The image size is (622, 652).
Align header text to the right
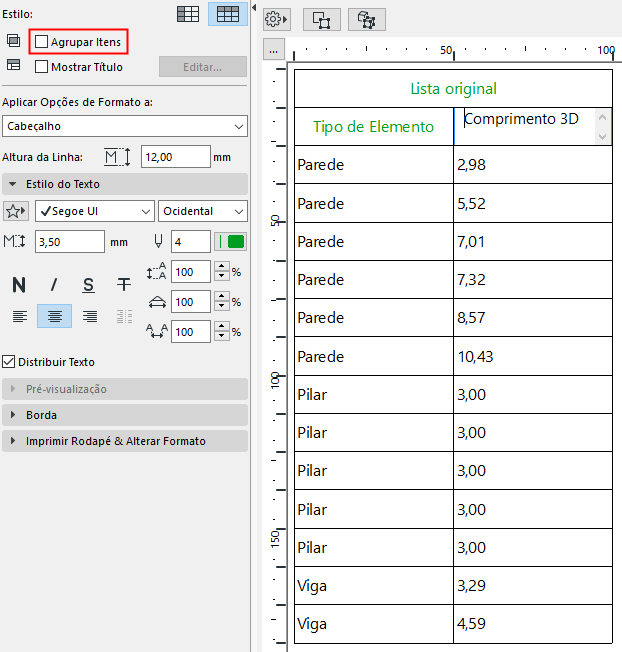click(x=90, y=316)
